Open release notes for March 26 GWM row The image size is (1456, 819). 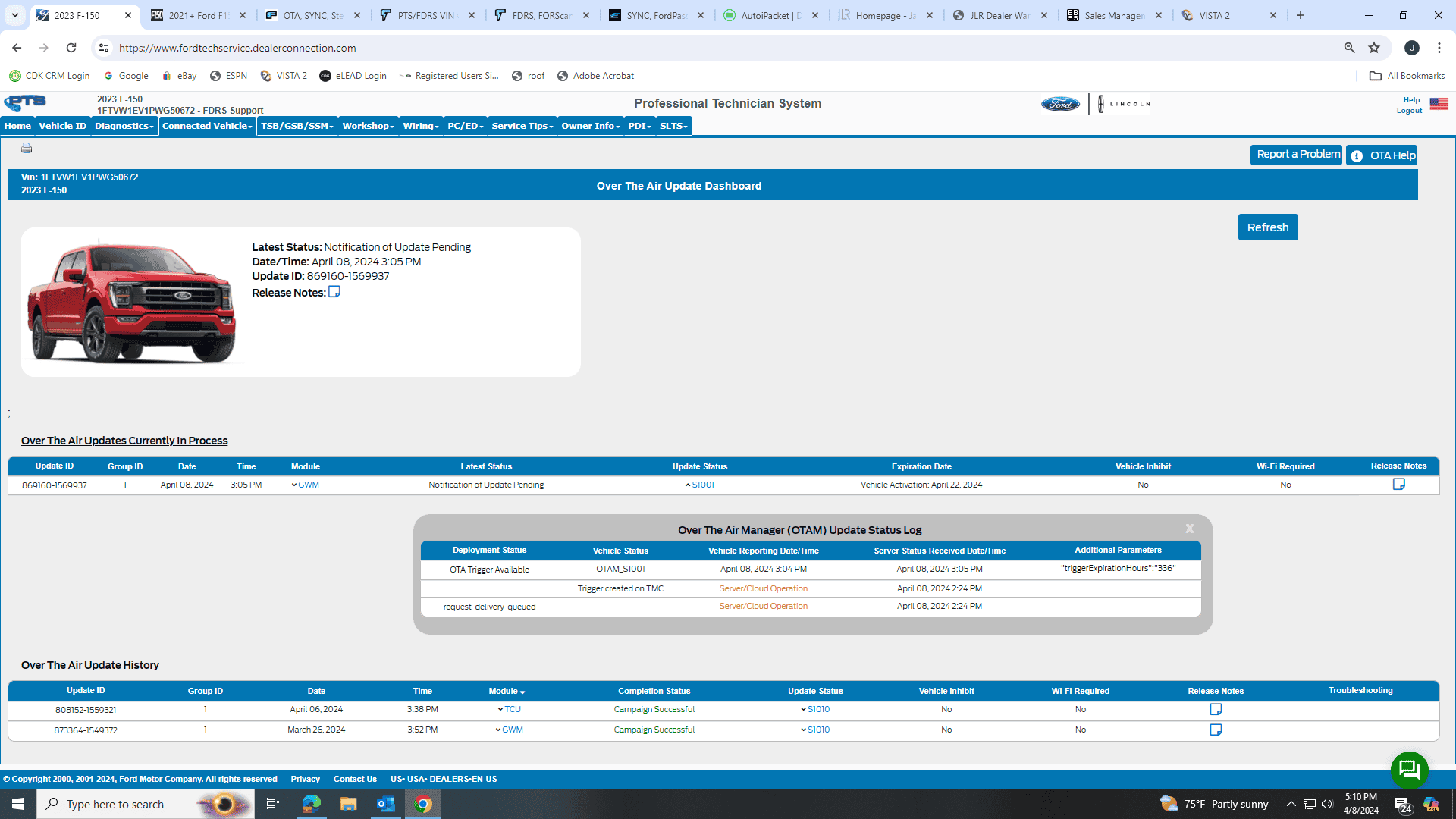point(1215,730)
